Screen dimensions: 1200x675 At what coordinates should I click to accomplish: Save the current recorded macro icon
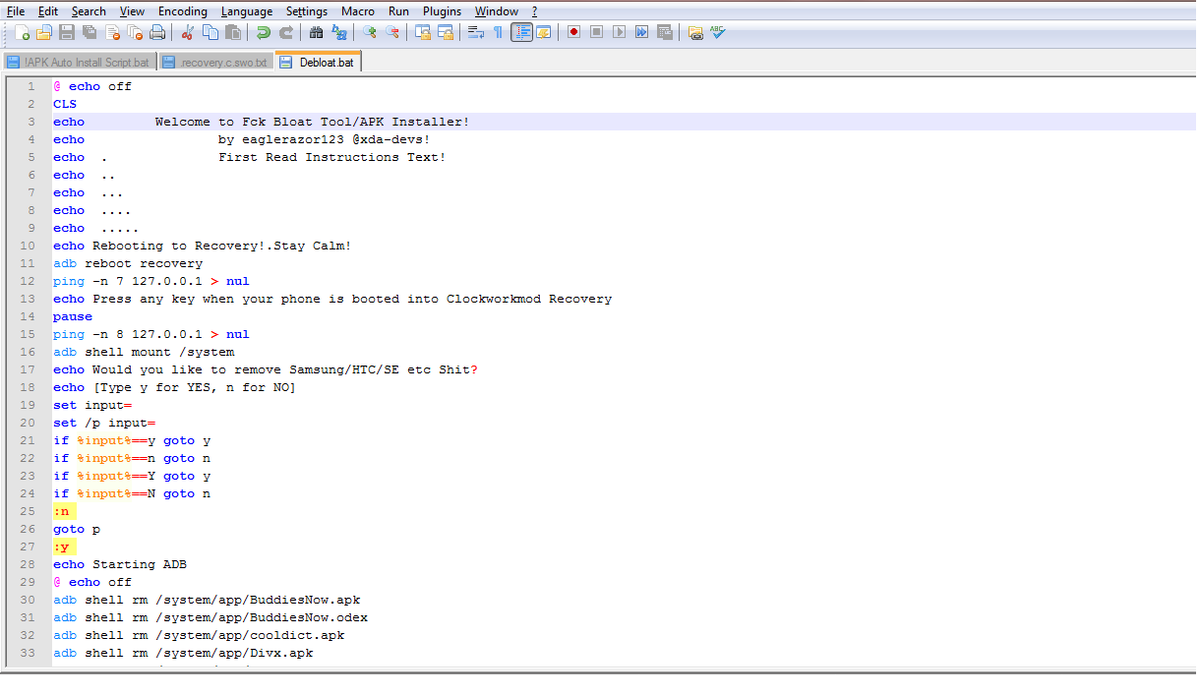[x=664, y=32]
